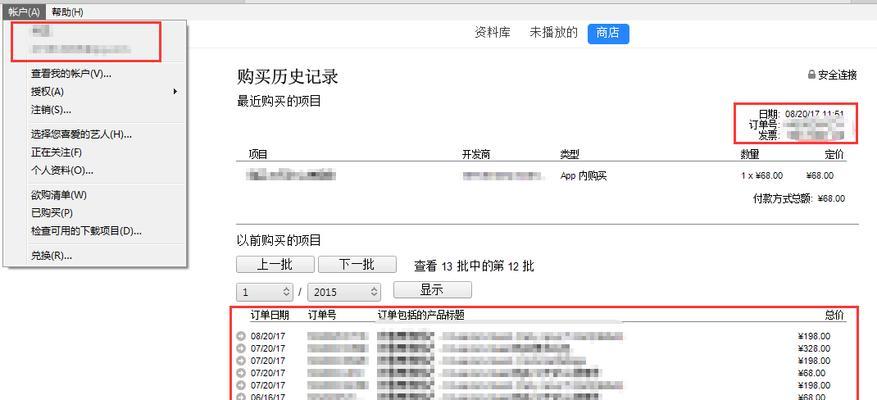This screenshot has height=400, width=877.
Task: Choose 检查可用的下载项目(D)... menu item
Action: (86, 230)
